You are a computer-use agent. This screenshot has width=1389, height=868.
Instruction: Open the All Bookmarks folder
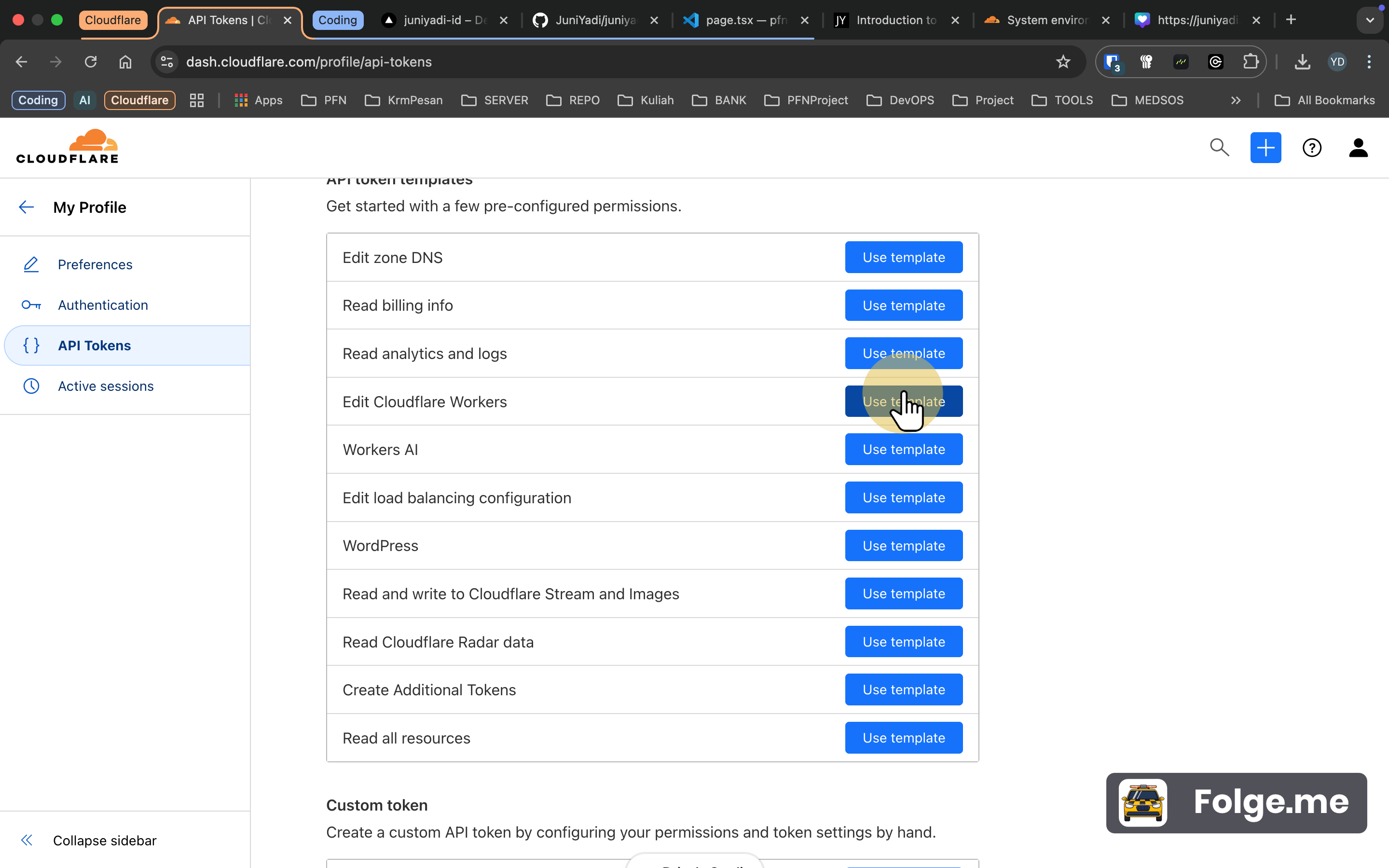[x=1324, y=100]
